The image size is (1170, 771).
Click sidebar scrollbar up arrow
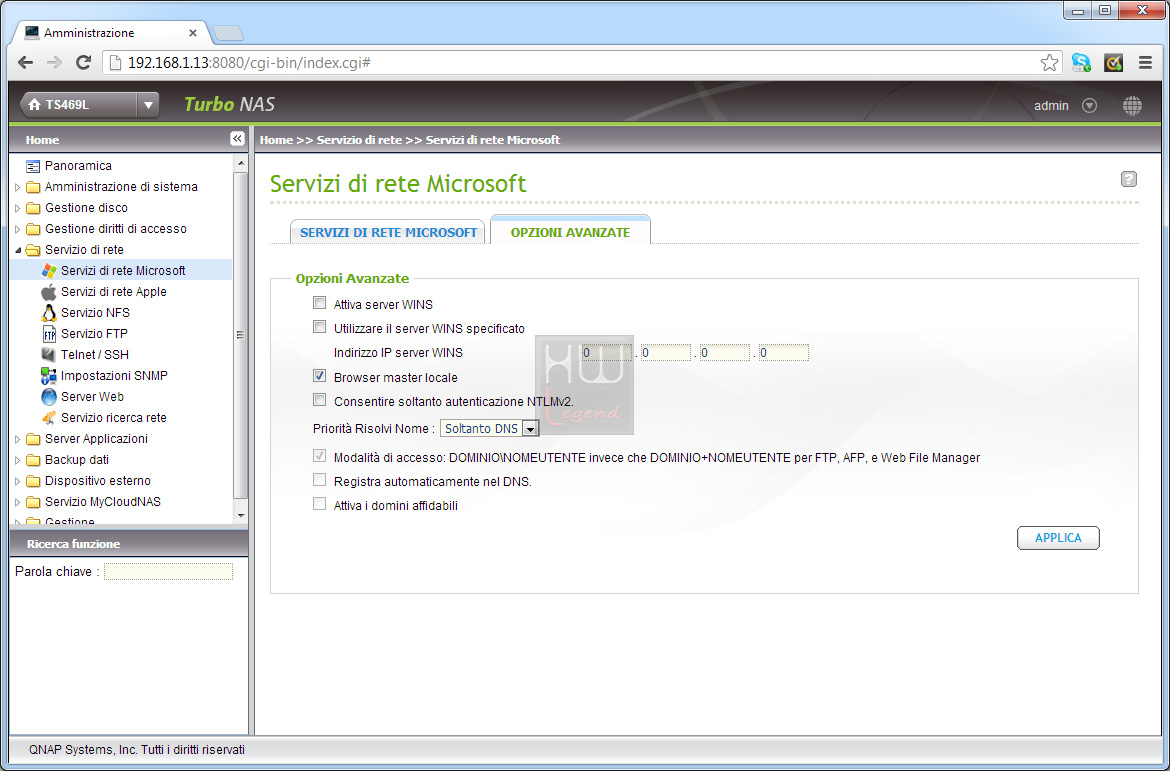point(240,163)
